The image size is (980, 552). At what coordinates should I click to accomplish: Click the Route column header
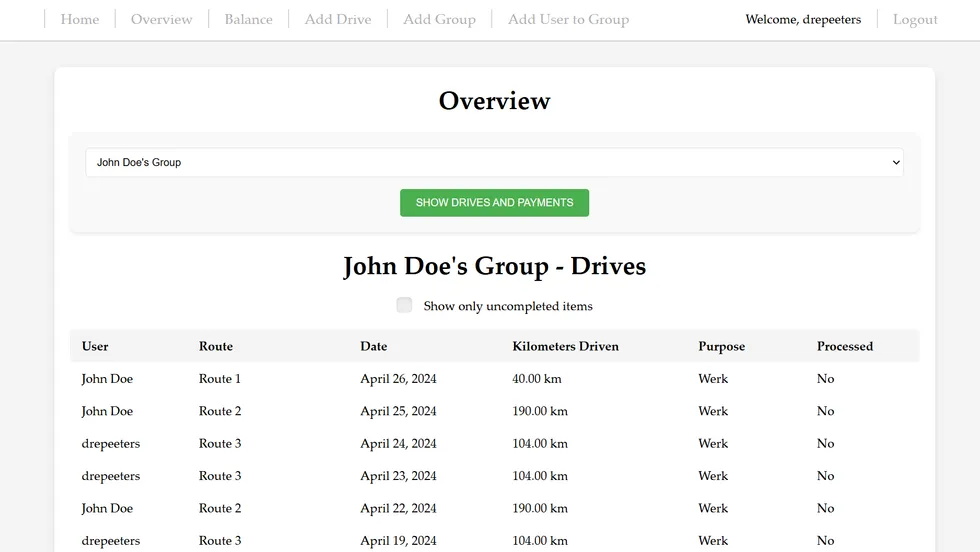tap(216, 346)
